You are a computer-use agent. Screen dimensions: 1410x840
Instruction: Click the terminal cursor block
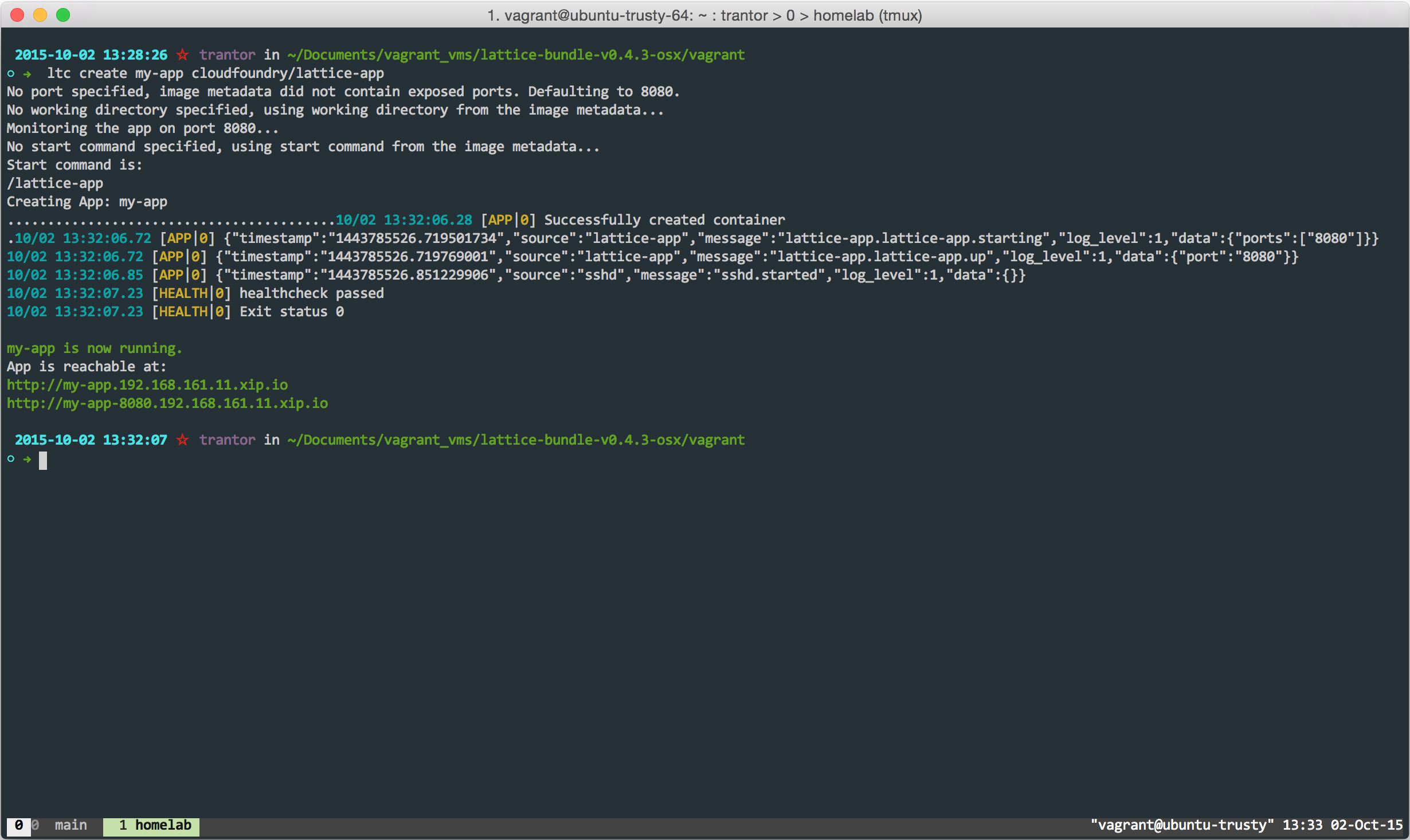tap(43, 460)
